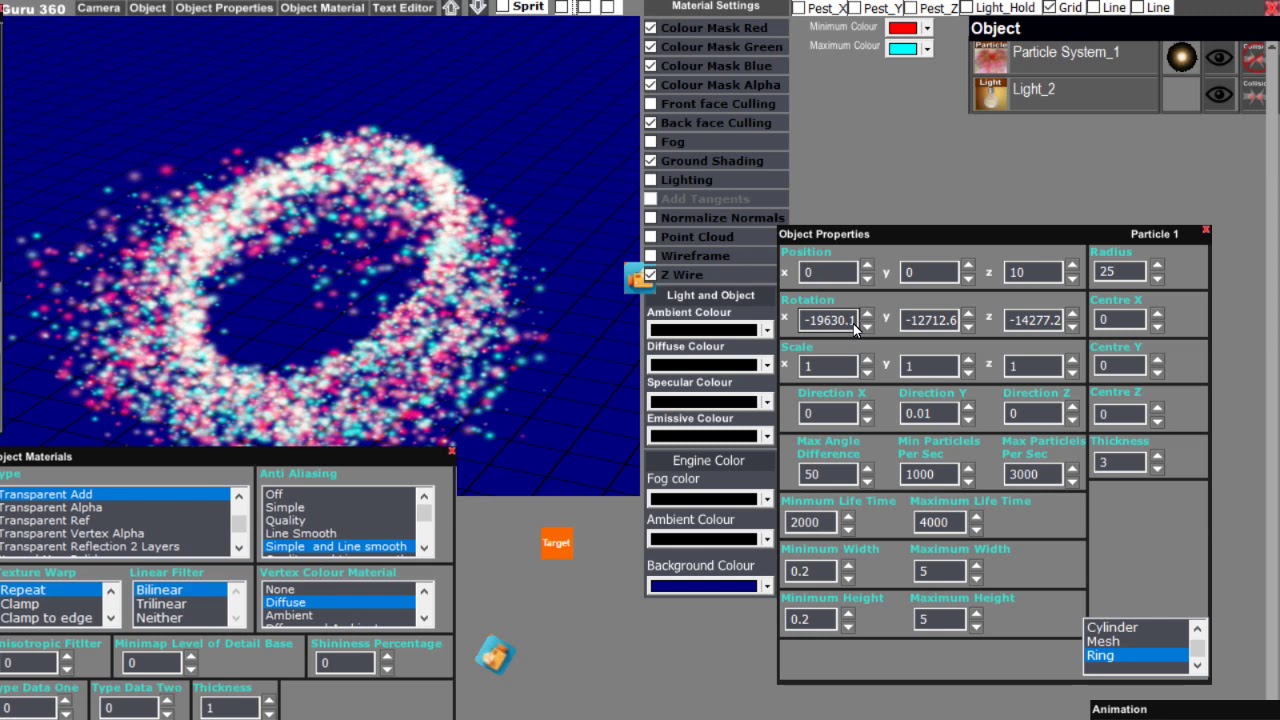Screen dimensions: 1280x720
Task: Open Minimum Colour dropdown arrow
Action: pos(927,28)
